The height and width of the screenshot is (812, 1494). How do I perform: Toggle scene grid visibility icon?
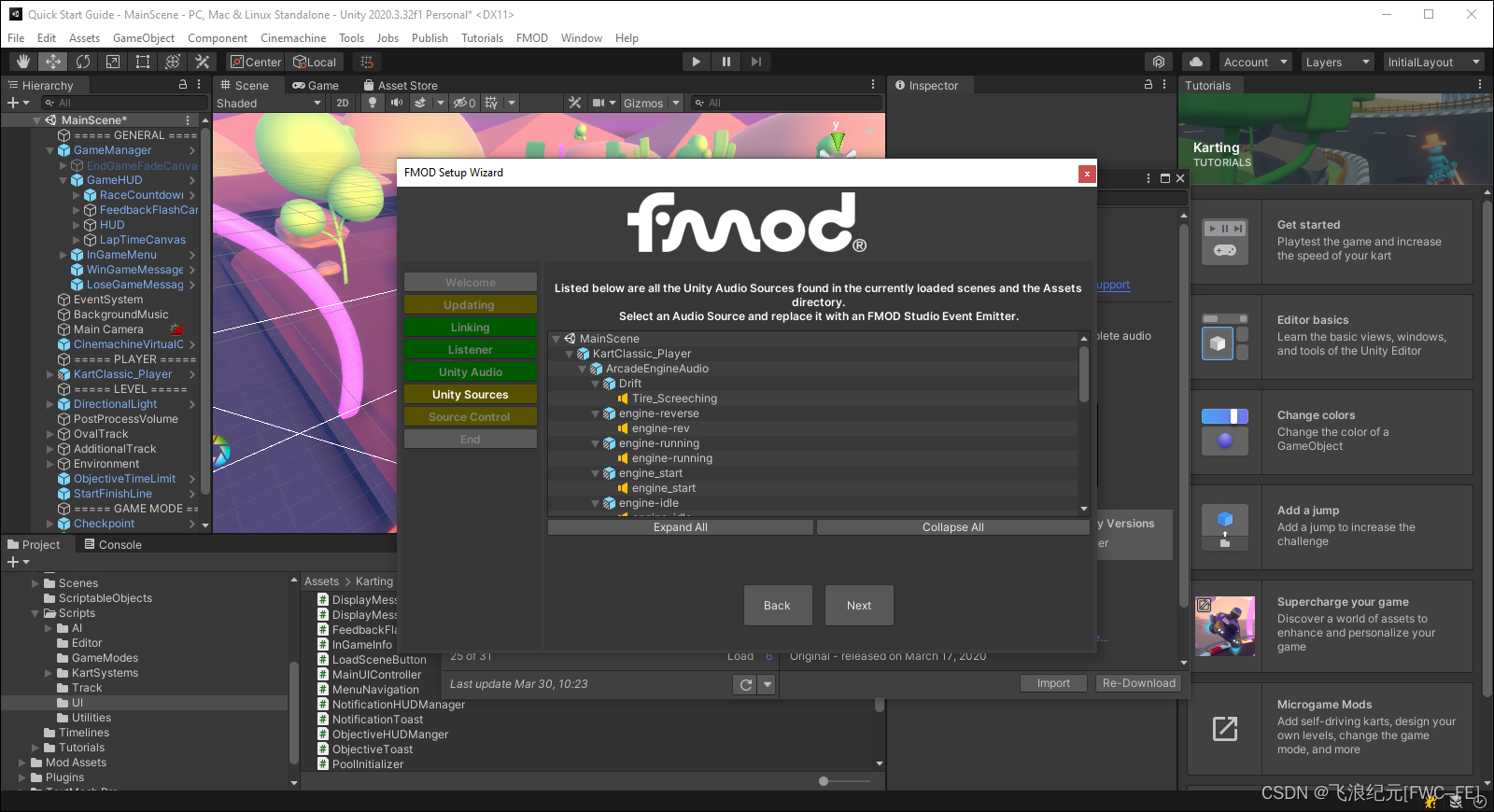491,103
